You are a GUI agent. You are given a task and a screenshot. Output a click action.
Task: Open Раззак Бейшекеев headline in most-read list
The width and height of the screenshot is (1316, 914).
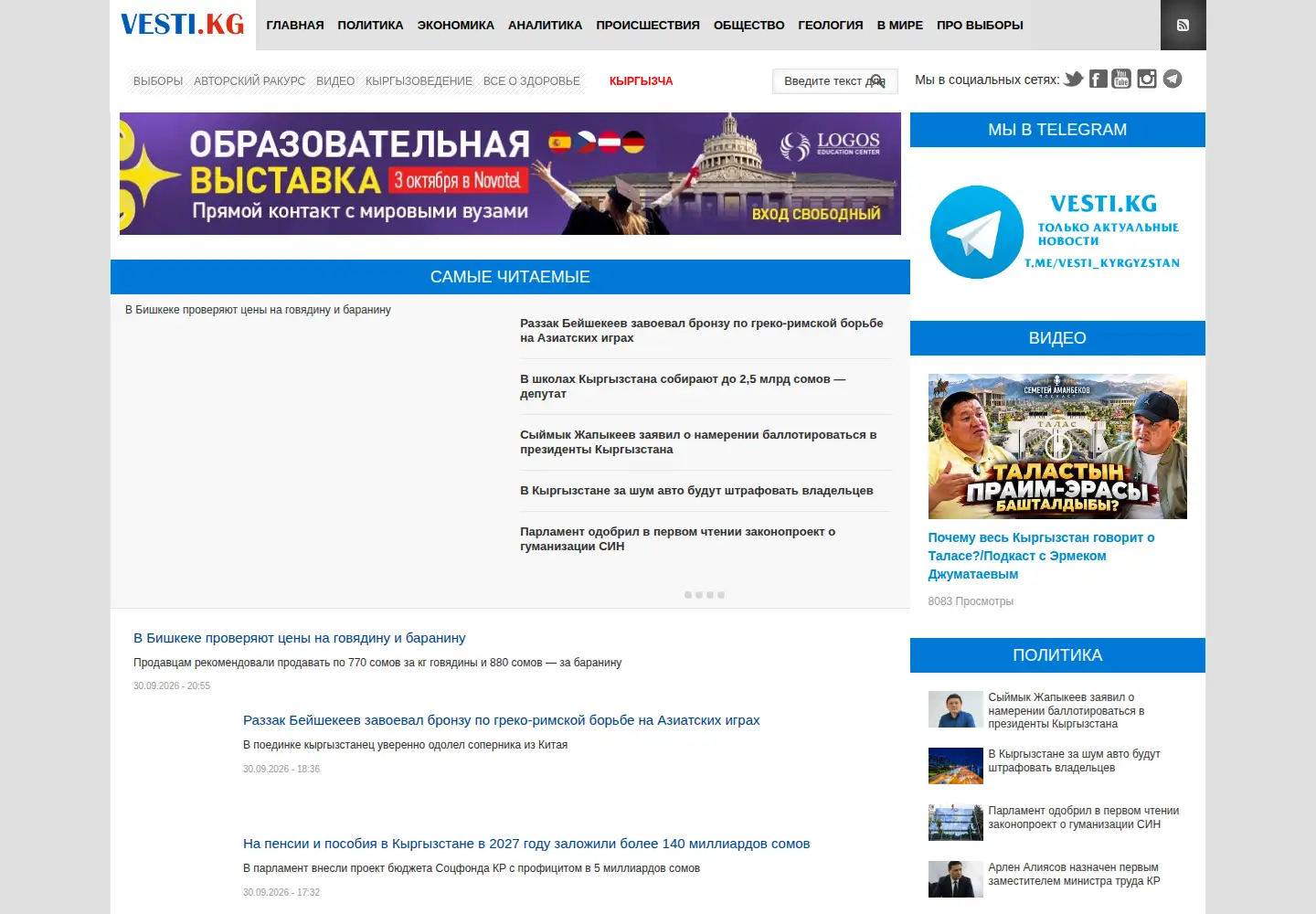pos(702,331)
